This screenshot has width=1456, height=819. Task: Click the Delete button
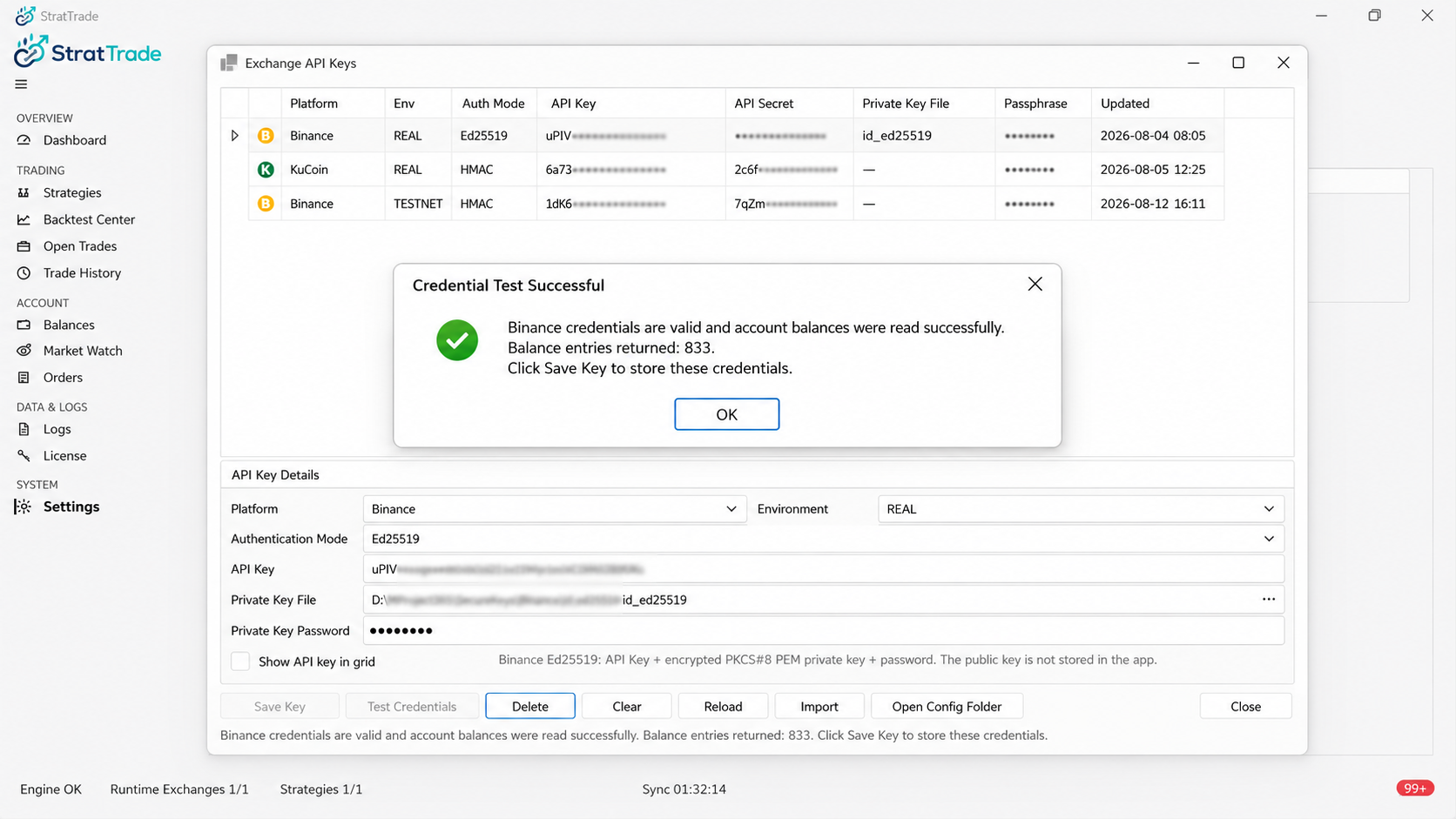click(530, 707)
